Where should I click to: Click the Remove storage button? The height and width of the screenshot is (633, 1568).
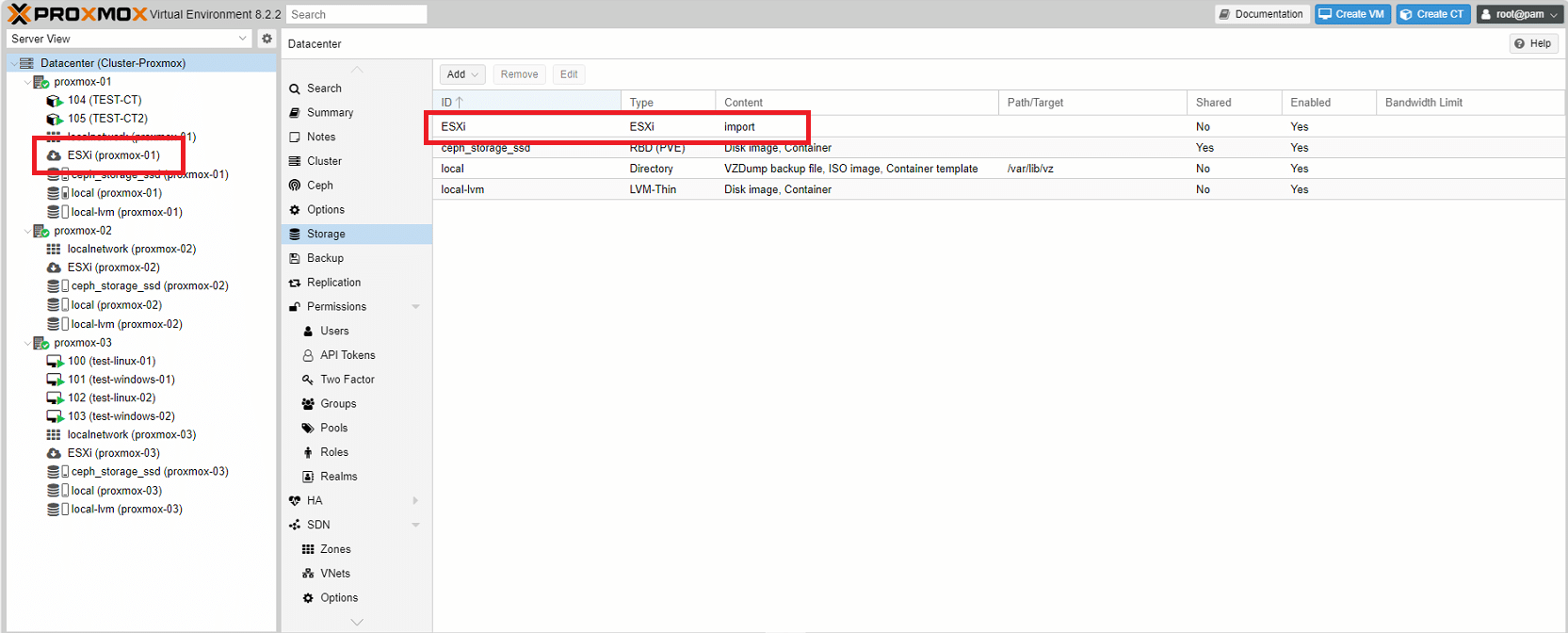coord(519,74)
